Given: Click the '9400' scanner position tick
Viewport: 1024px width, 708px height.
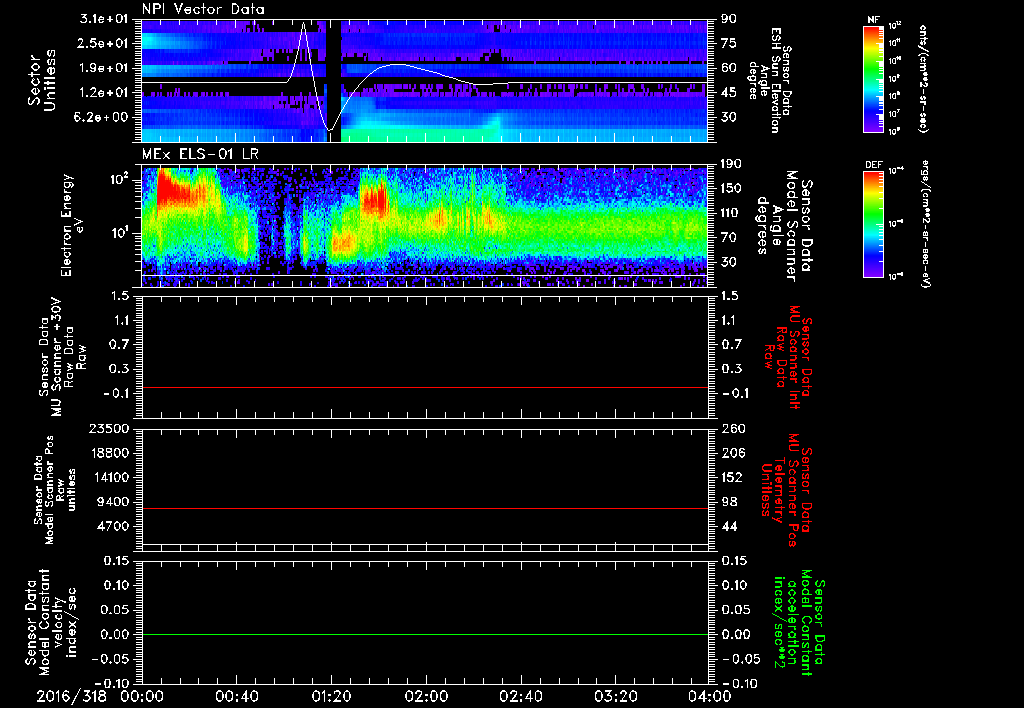Looking at the screenshot, I should click(112, 502).
